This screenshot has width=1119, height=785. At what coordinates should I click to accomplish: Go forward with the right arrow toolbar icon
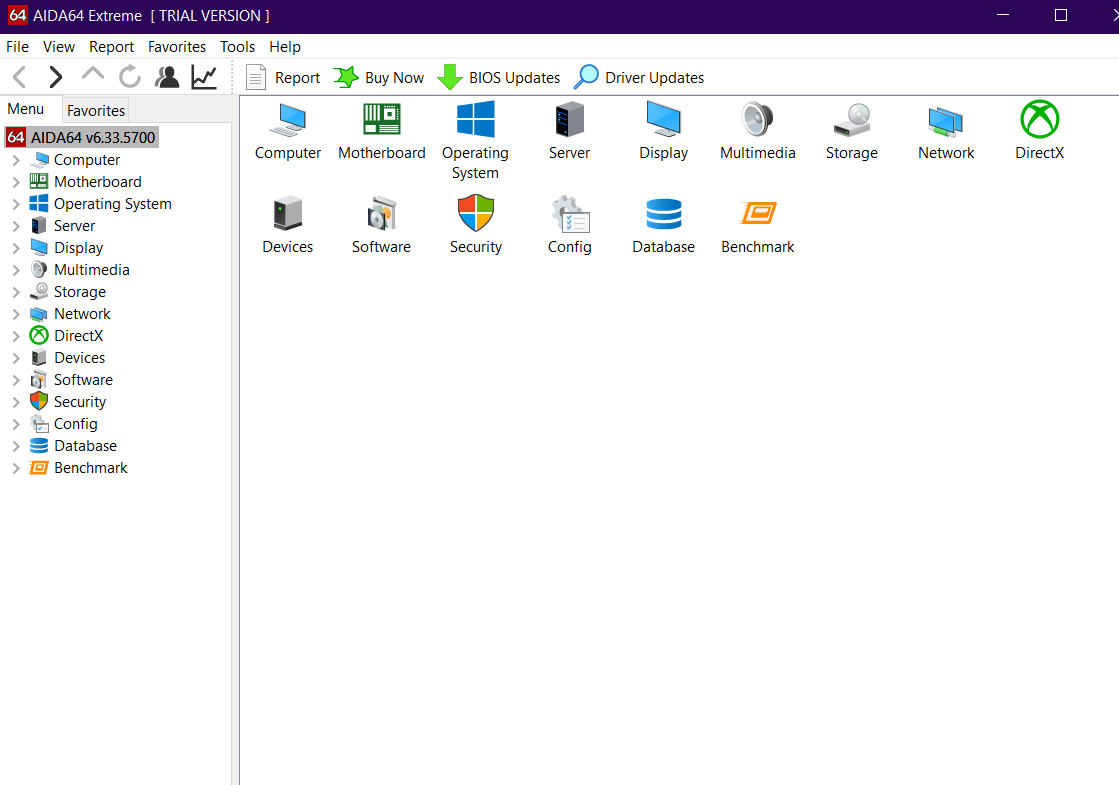pos(55,77)
